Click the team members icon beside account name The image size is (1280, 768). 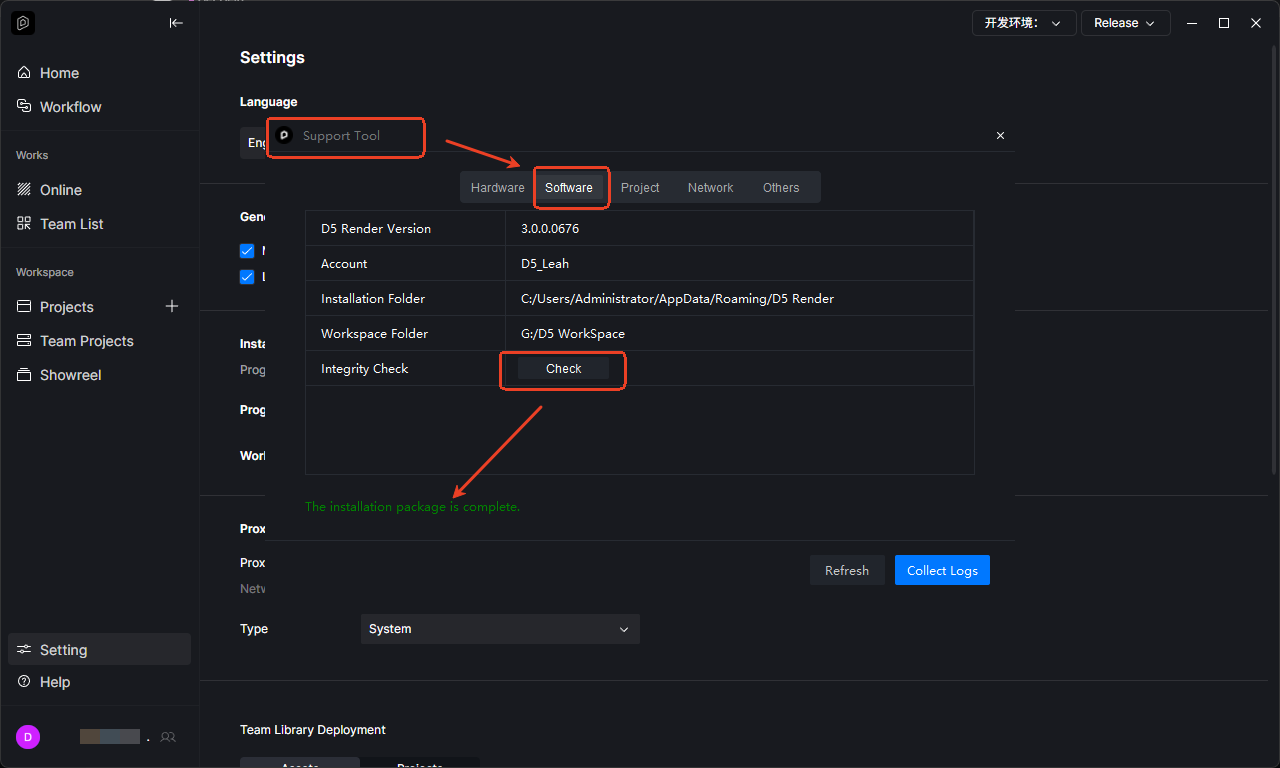pos(168,737)
